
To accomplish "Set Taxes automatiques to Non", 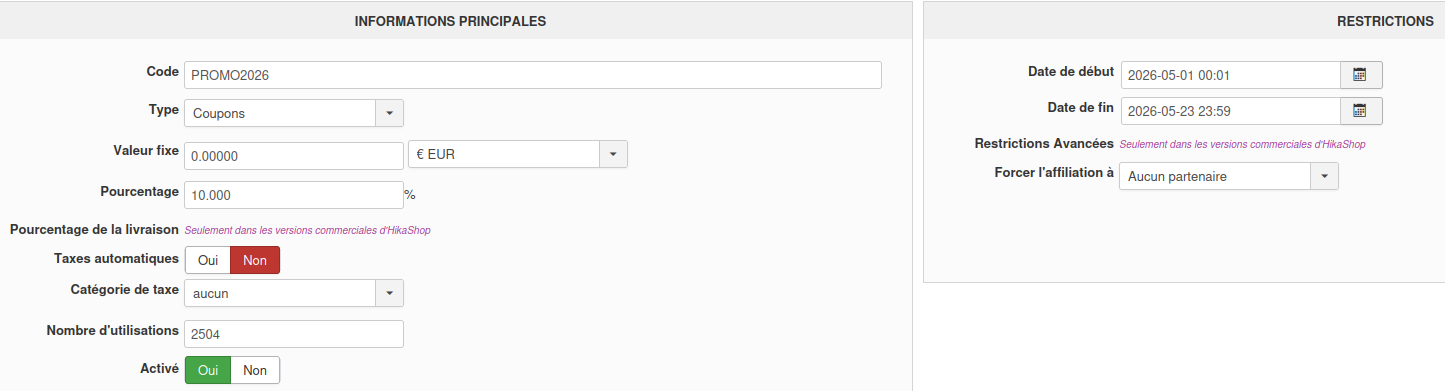I will 255,260.
